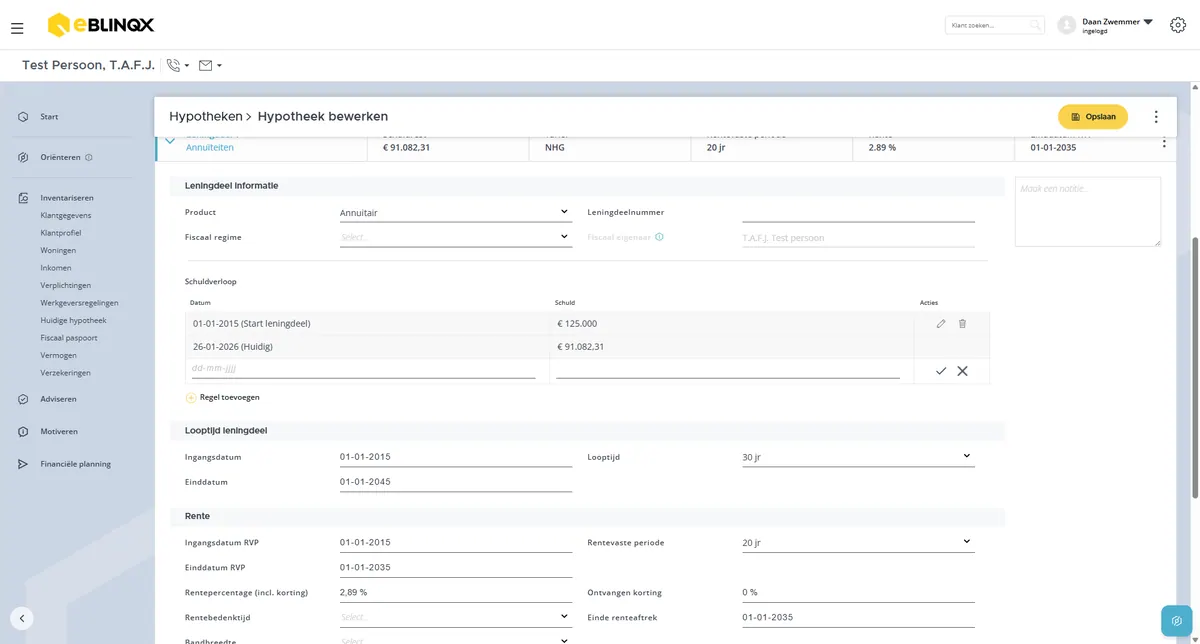
Task: Click the eBlinqx logo
Action: click(101, 24)
